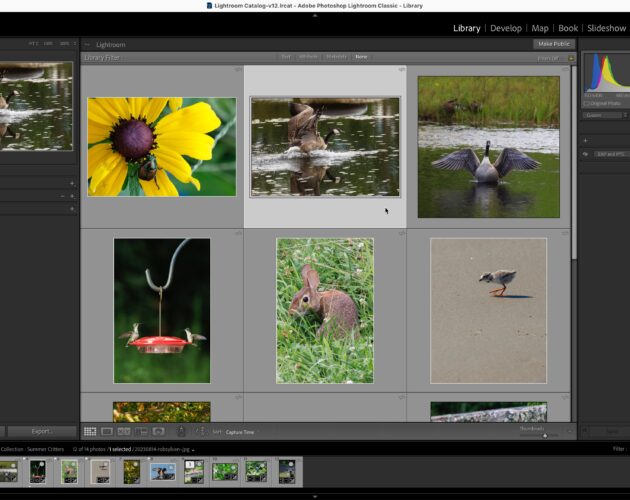Screen dimensions: 630x500
Task: Toggle sort direction icon
Action: [200, 431]
